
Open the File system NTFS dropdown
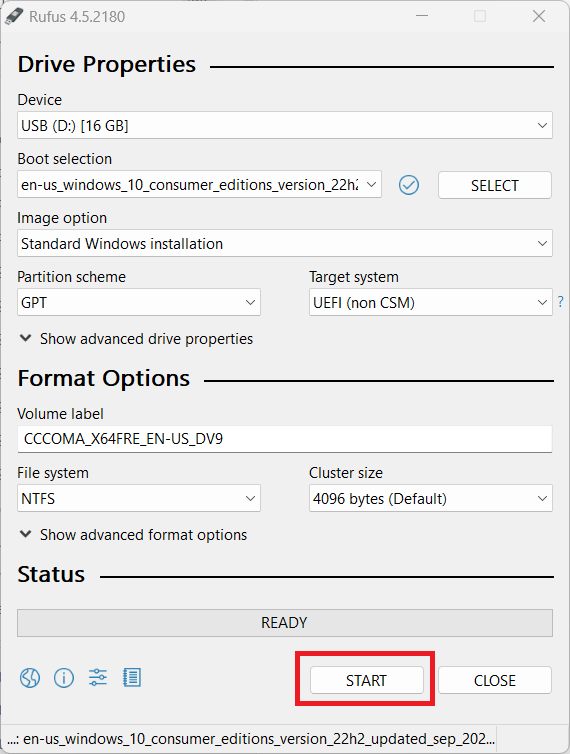click(x=139, y=498)
